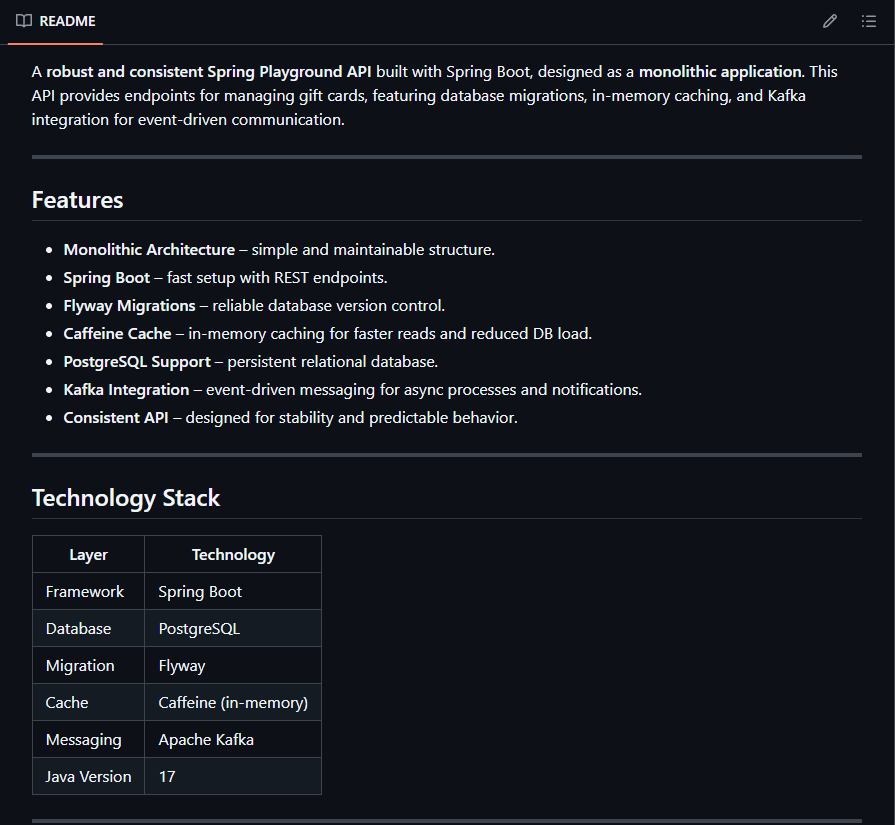Click the Monolithic Architecture bullet text
The width and height of the screenshot is (895, 825).
tap(149, 249)
